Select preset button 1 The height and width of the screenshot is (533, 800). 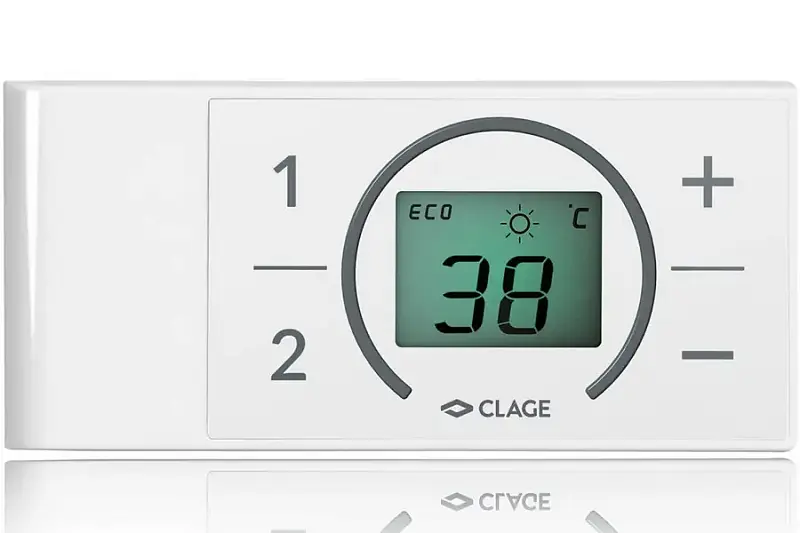[288, 182]
